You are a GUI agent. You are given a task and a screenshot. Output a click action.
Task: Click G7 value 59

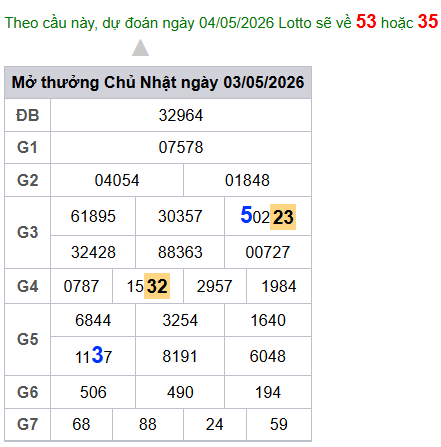pyautogui.click(x=279, y=424)
